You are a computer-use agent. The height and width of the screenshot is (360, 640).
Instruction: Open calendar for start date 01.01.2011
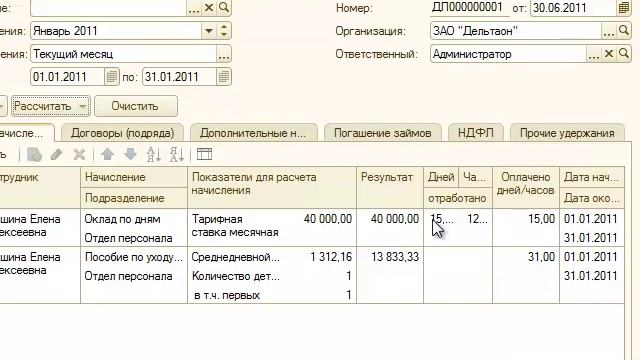click(x=111, y=77)
